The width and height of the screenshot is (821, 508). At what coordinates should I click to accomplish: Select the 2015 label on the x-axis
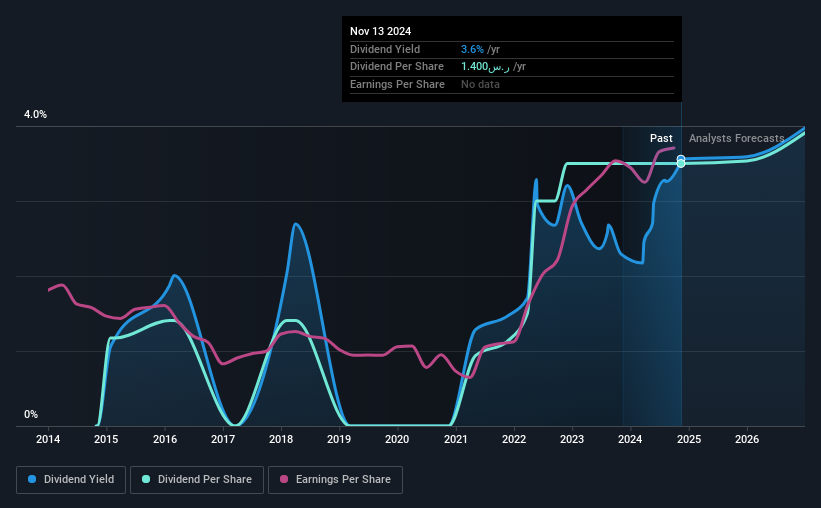[106, 439]
